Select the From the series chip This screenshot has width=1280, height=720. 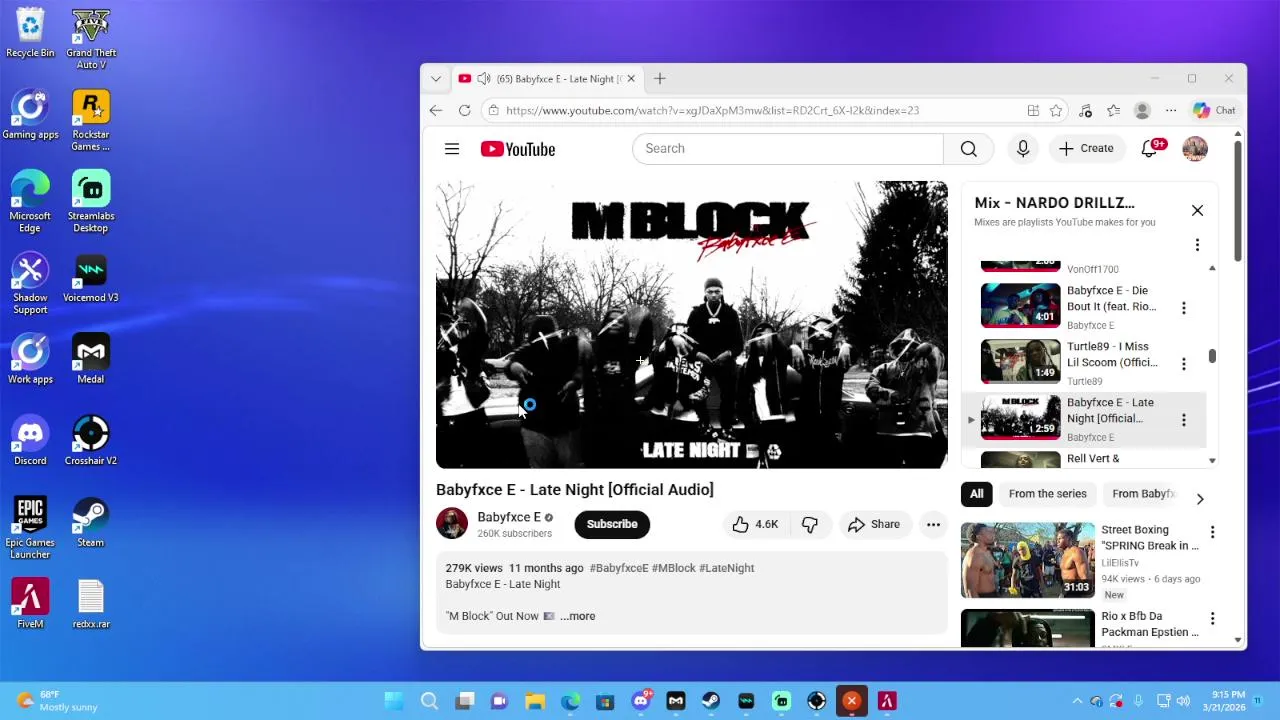click(1047, 494)
